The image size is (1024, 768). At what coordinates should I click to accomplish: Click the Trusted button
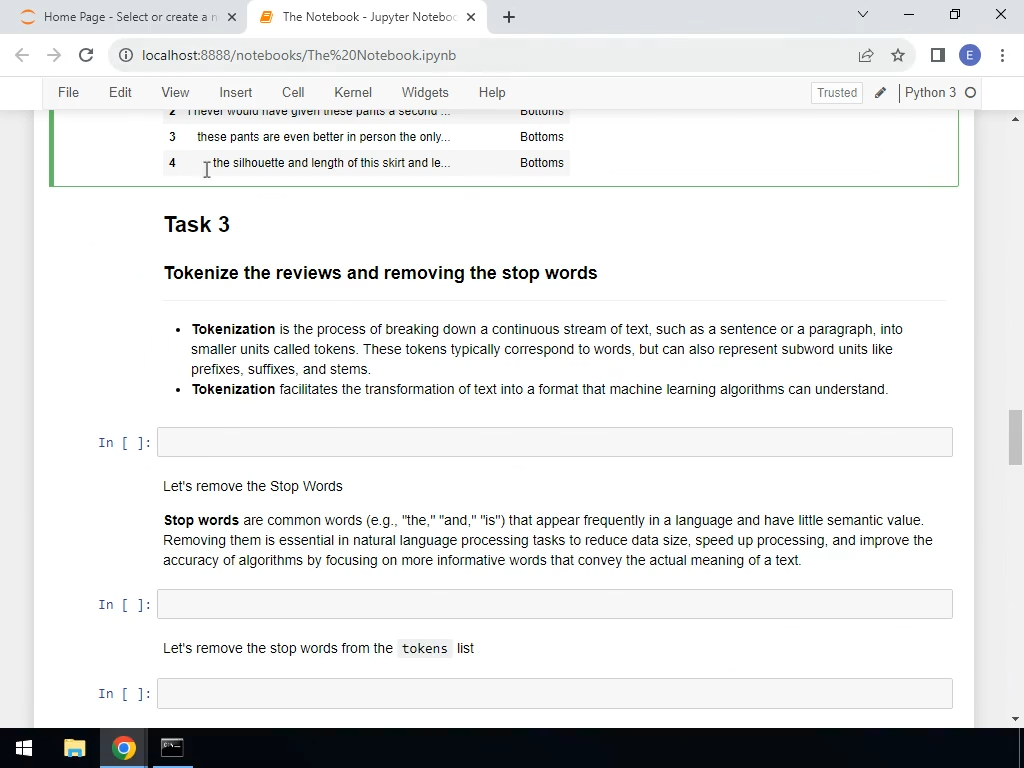836,92
